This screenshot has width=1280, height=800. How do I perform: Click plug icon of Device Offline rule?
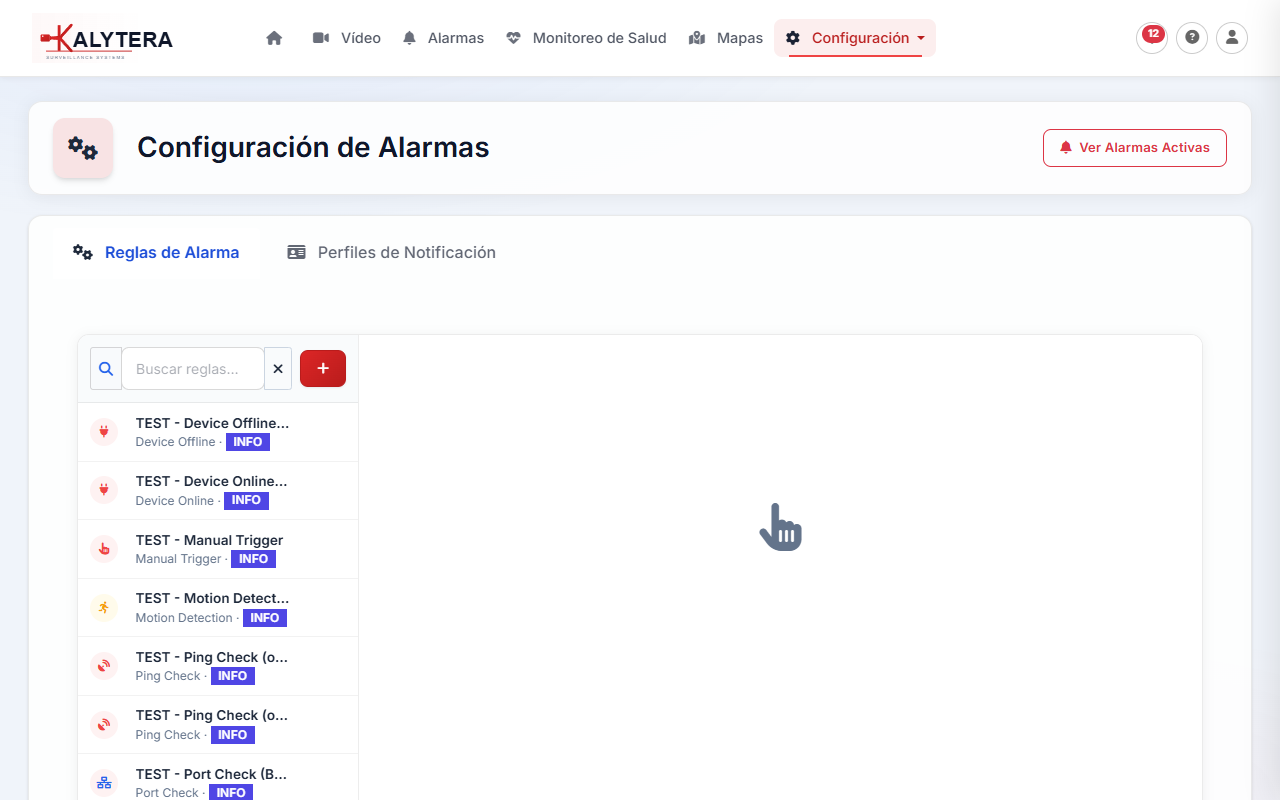[104, 432]
